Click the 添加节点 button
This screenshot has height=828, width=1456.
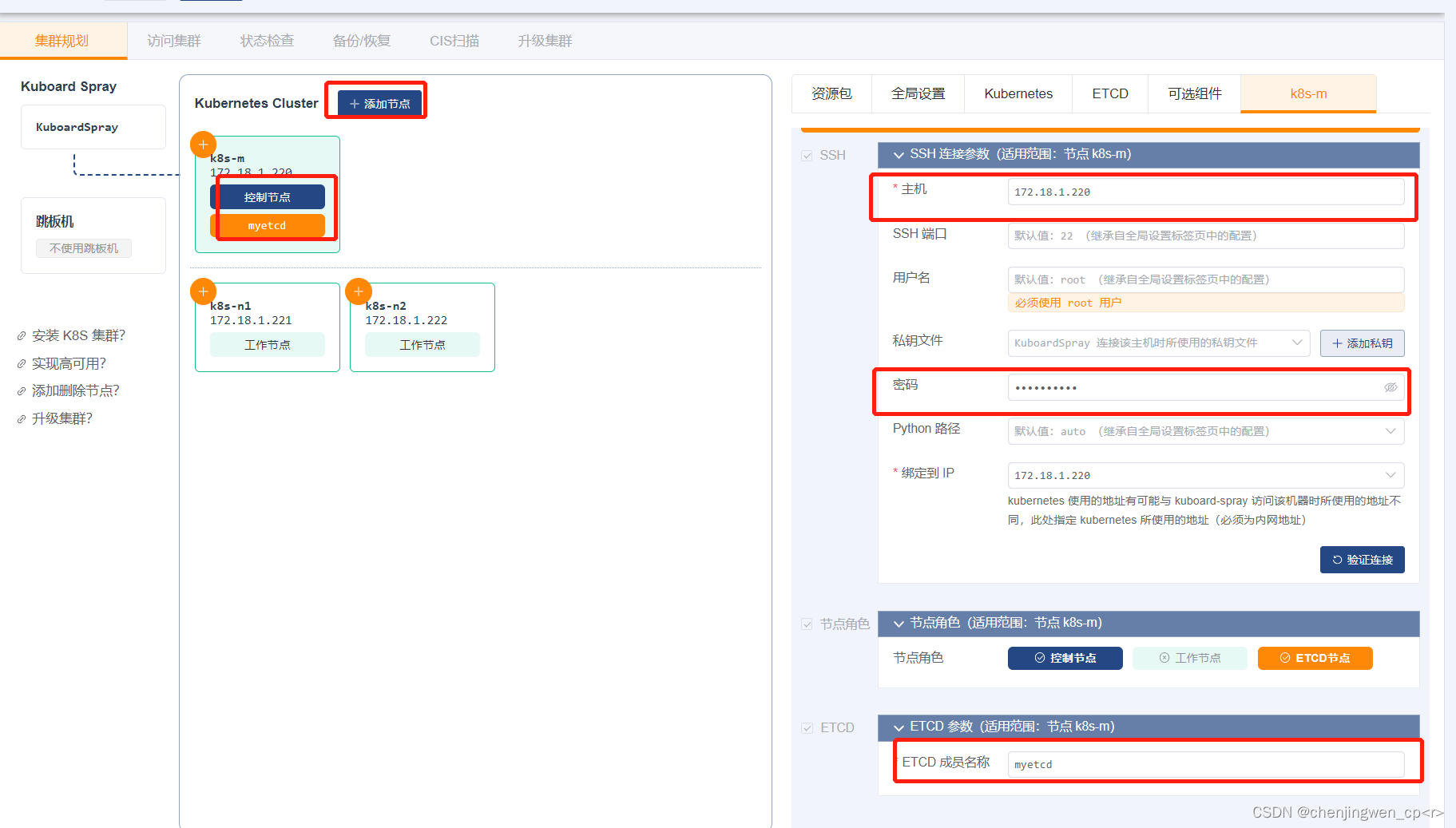(x=379, y=104)
